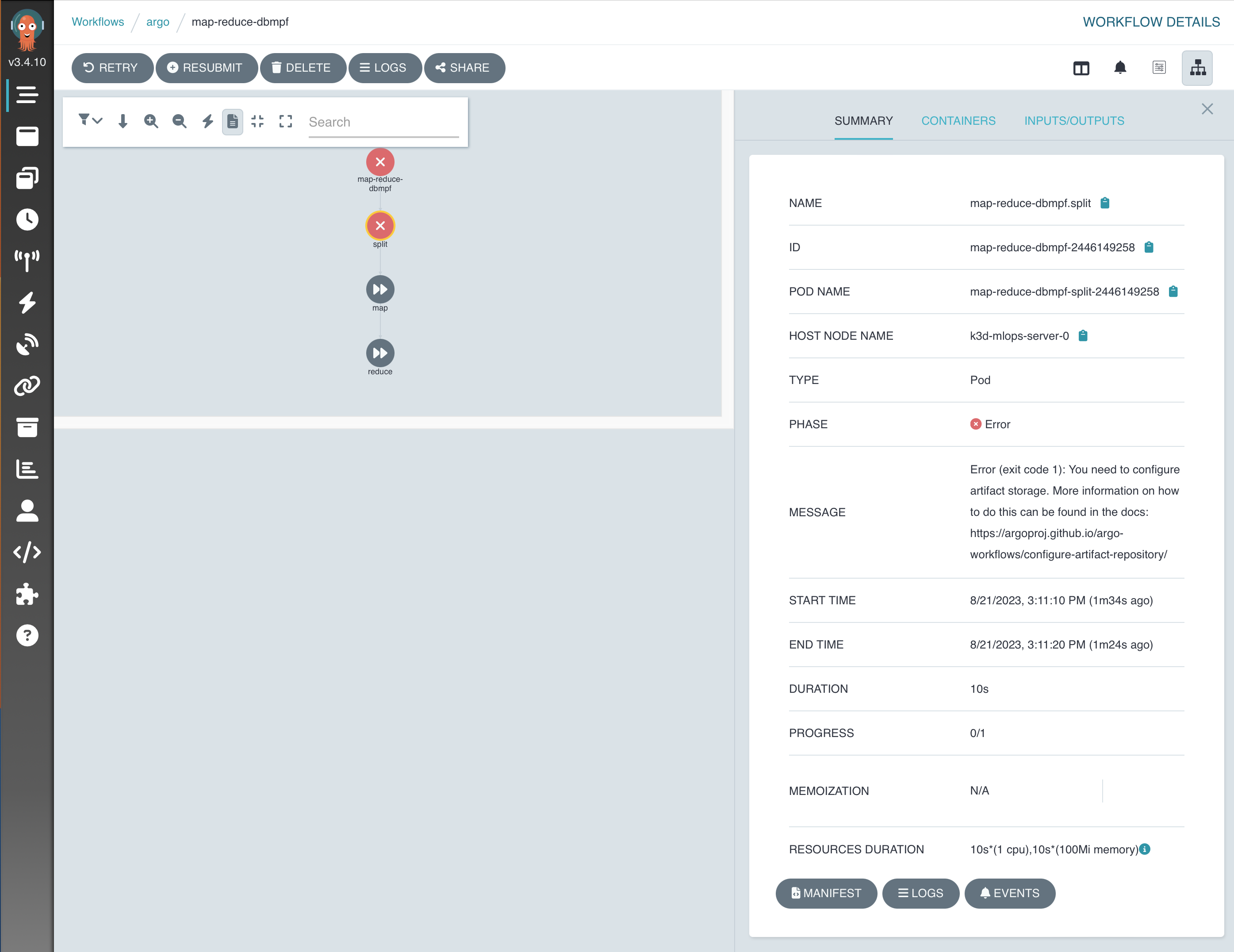Open Sensors satellite dish icon
The image size is (1234, 952).
point(27,345)
